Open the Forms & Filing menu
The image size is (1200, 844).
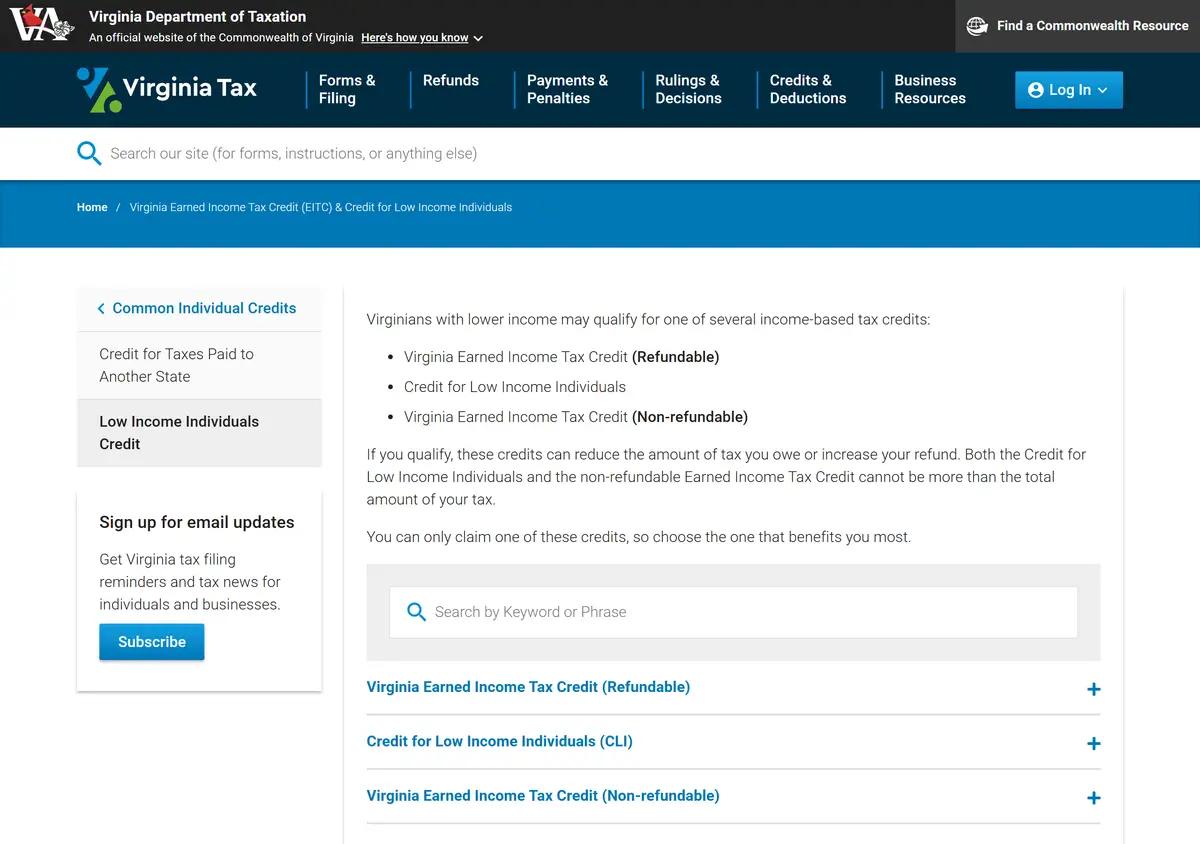coord(347,89)
